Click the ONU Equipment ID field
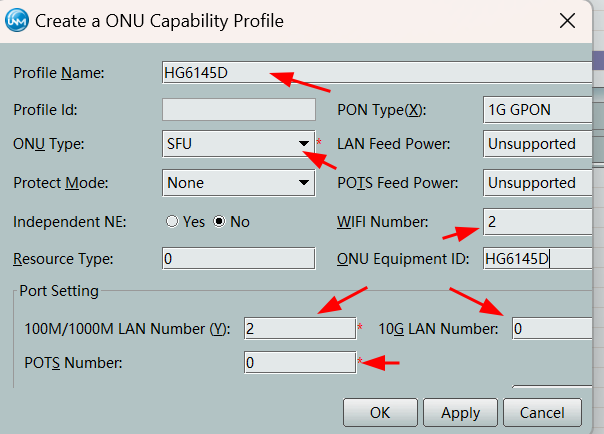Image resolution: width=604 pixels, height=434 pixels. click(537, 258)
